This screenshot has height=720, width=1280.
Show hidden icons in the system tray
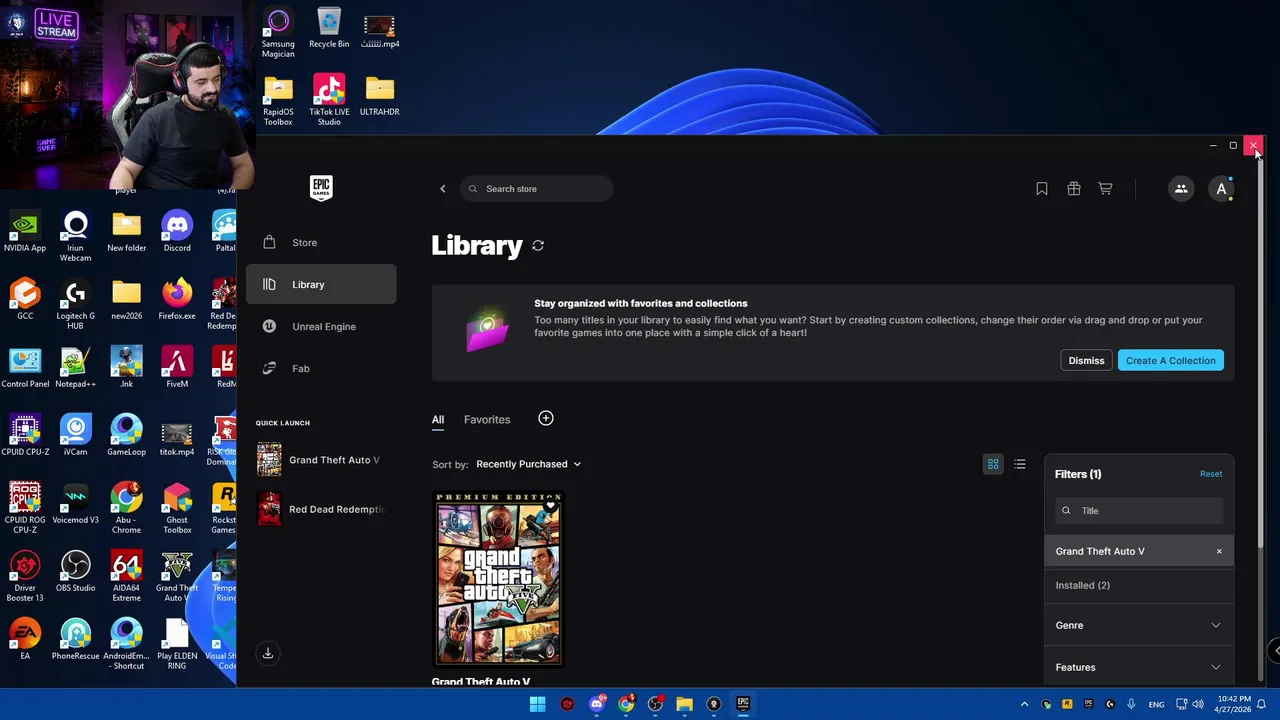click(x=1024, y=704)
